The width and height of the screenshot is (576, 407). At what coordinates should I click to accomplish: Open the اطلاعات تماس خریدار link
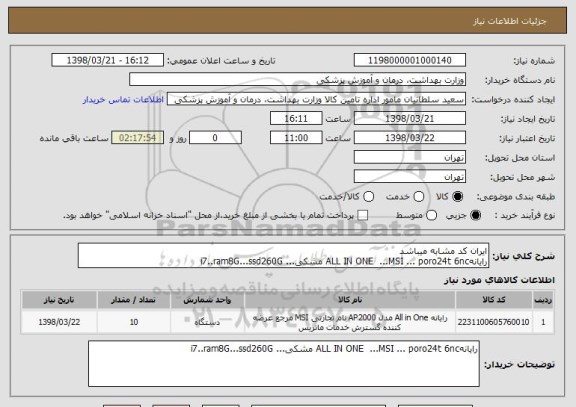[123, 100]
